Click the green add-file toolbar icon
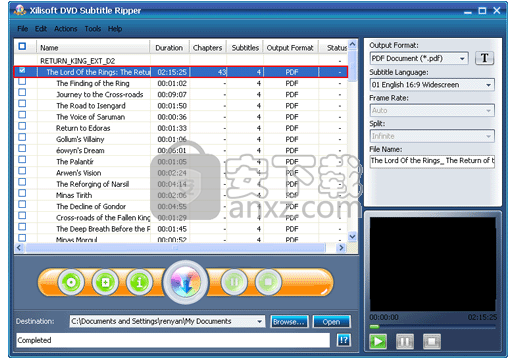The width and height of the screenshot is (517, 364). coord(105,282)
